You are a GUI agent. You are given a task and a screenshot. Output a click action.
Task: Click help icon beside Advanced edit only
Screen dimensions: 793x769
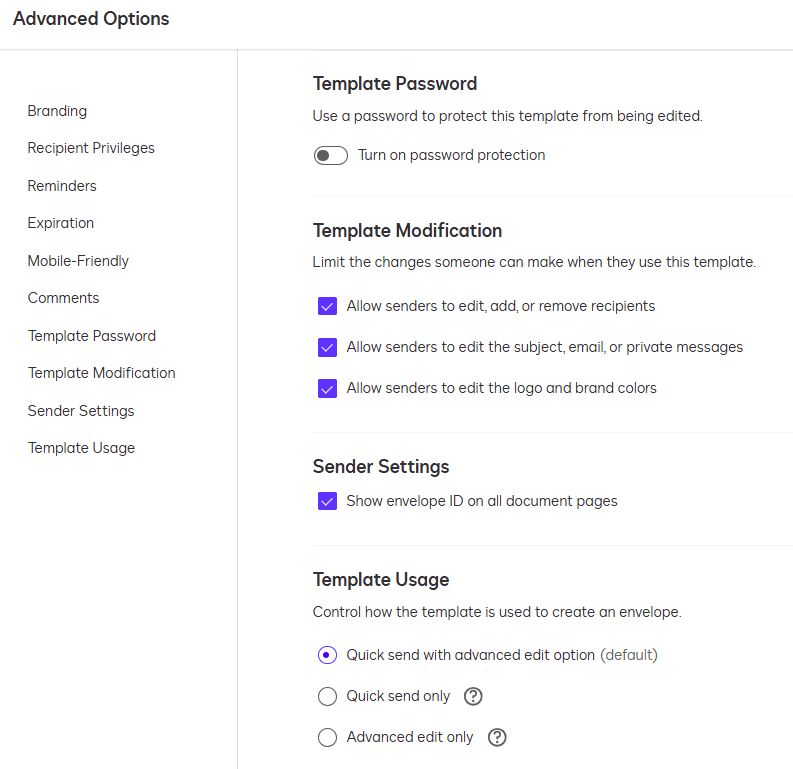pyautogui.click(x=497, y=737)
